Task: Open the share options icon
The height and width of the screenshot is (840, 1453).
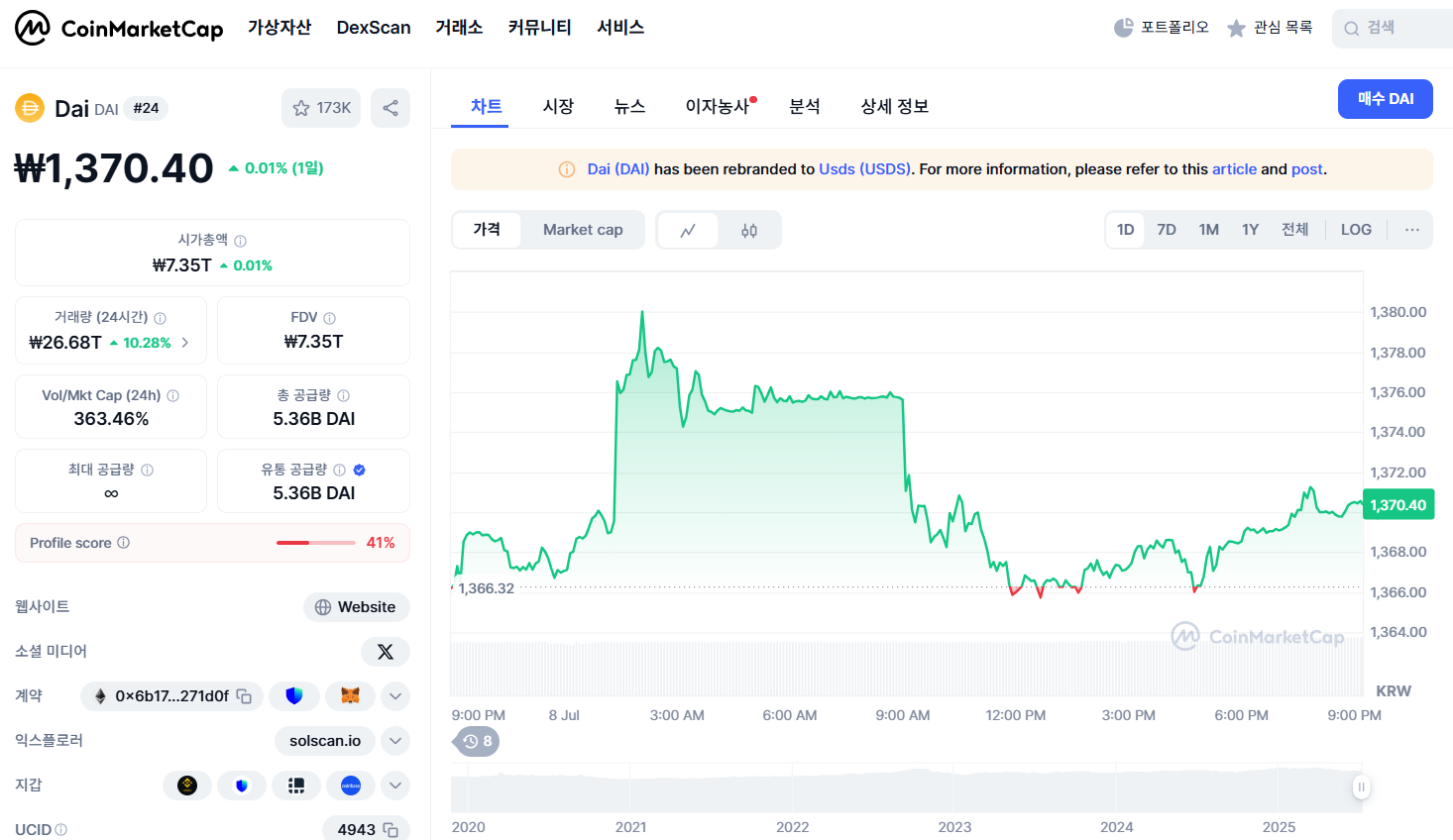Action: click(391, 108)
